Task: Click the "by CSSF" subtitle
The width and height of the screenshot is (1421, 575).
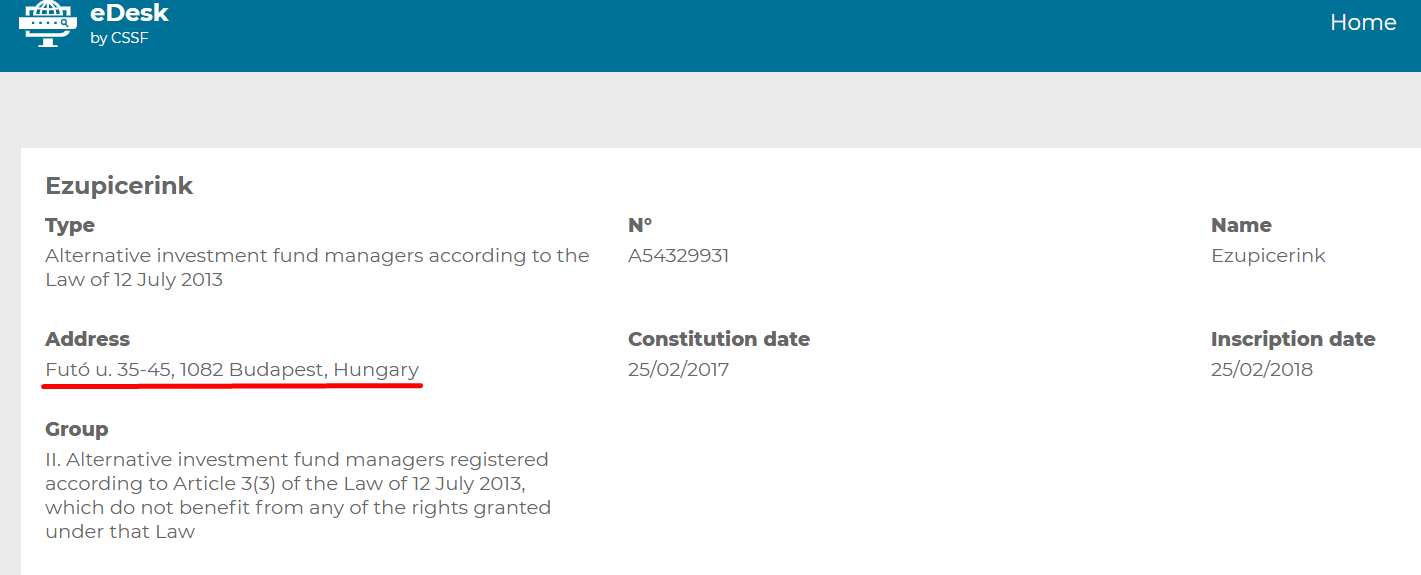Action: [119, 39]
